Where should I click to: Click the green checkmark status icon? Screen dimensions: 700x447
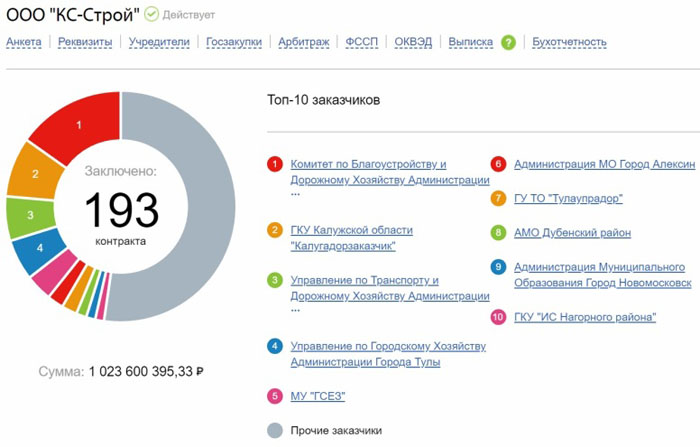click(x=151, y=15)
